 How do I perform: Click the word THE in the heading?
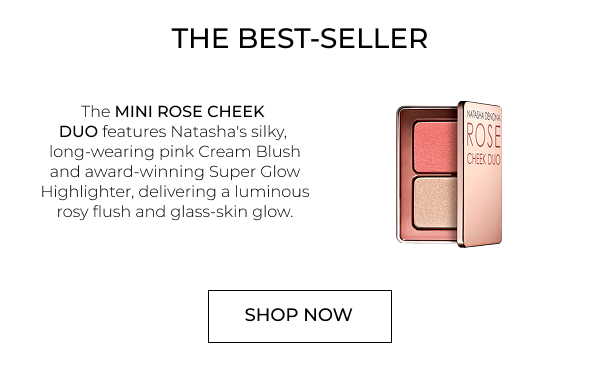pyautogui.click(x=200, y=38)
